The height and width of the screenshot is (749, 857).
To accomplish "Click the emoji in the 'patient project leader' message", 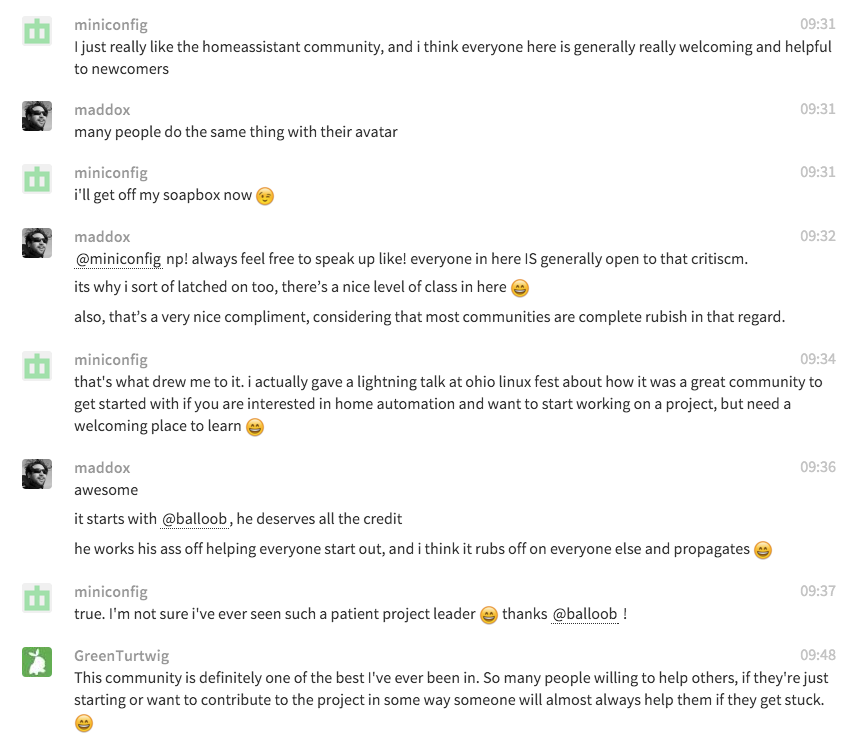I will [488, 615].
